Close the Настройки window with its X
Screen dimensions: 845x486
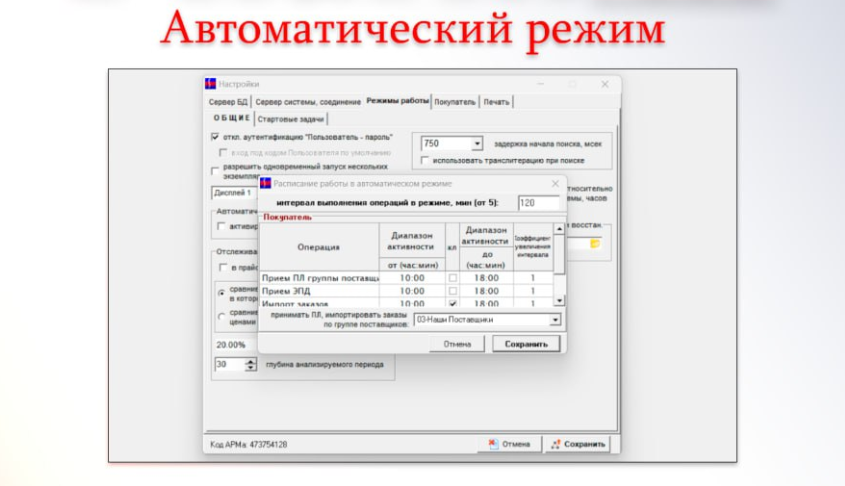[x=605, y=84]
